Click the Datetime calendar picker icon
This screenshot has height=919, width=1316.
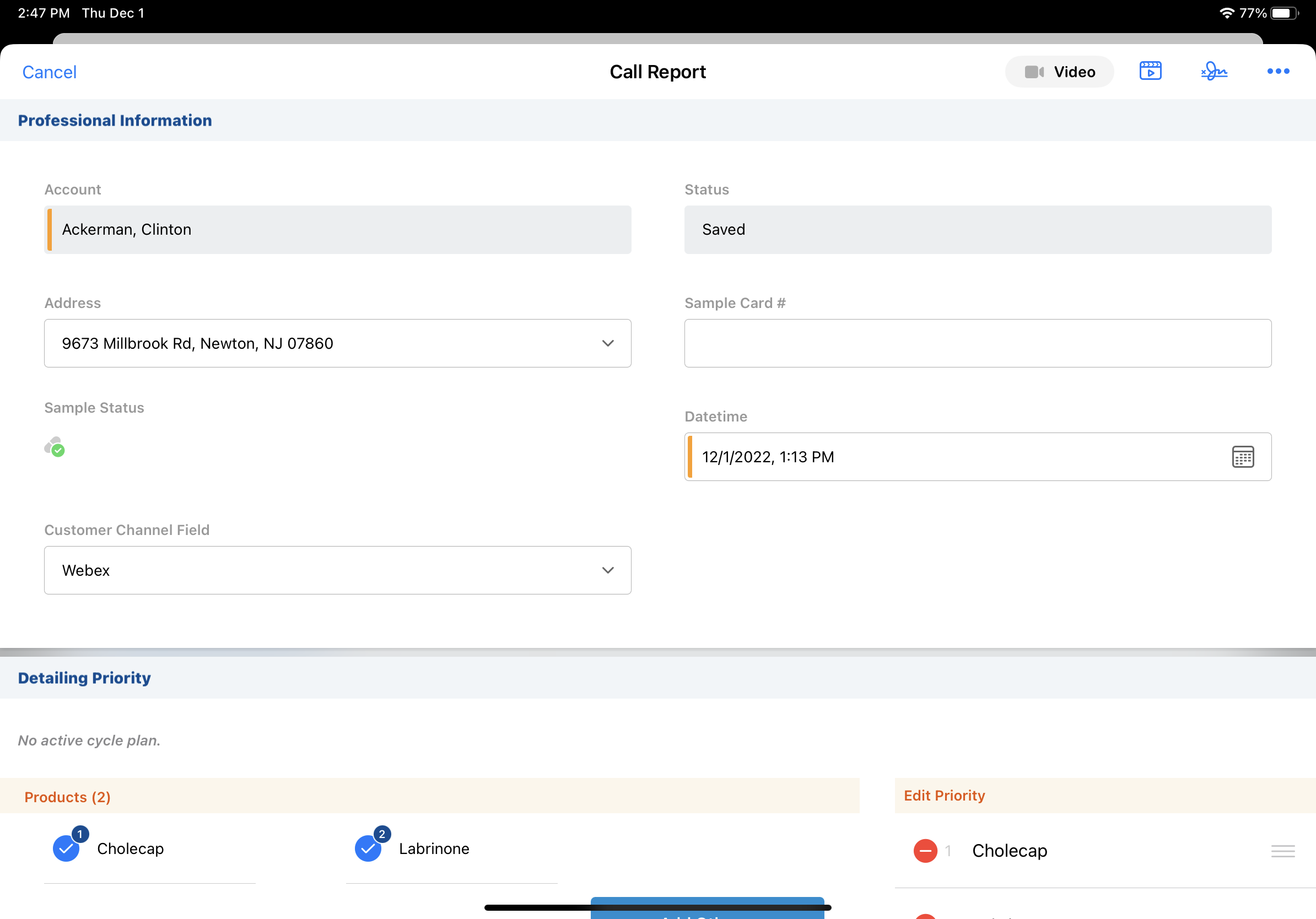pos(1242,457)
